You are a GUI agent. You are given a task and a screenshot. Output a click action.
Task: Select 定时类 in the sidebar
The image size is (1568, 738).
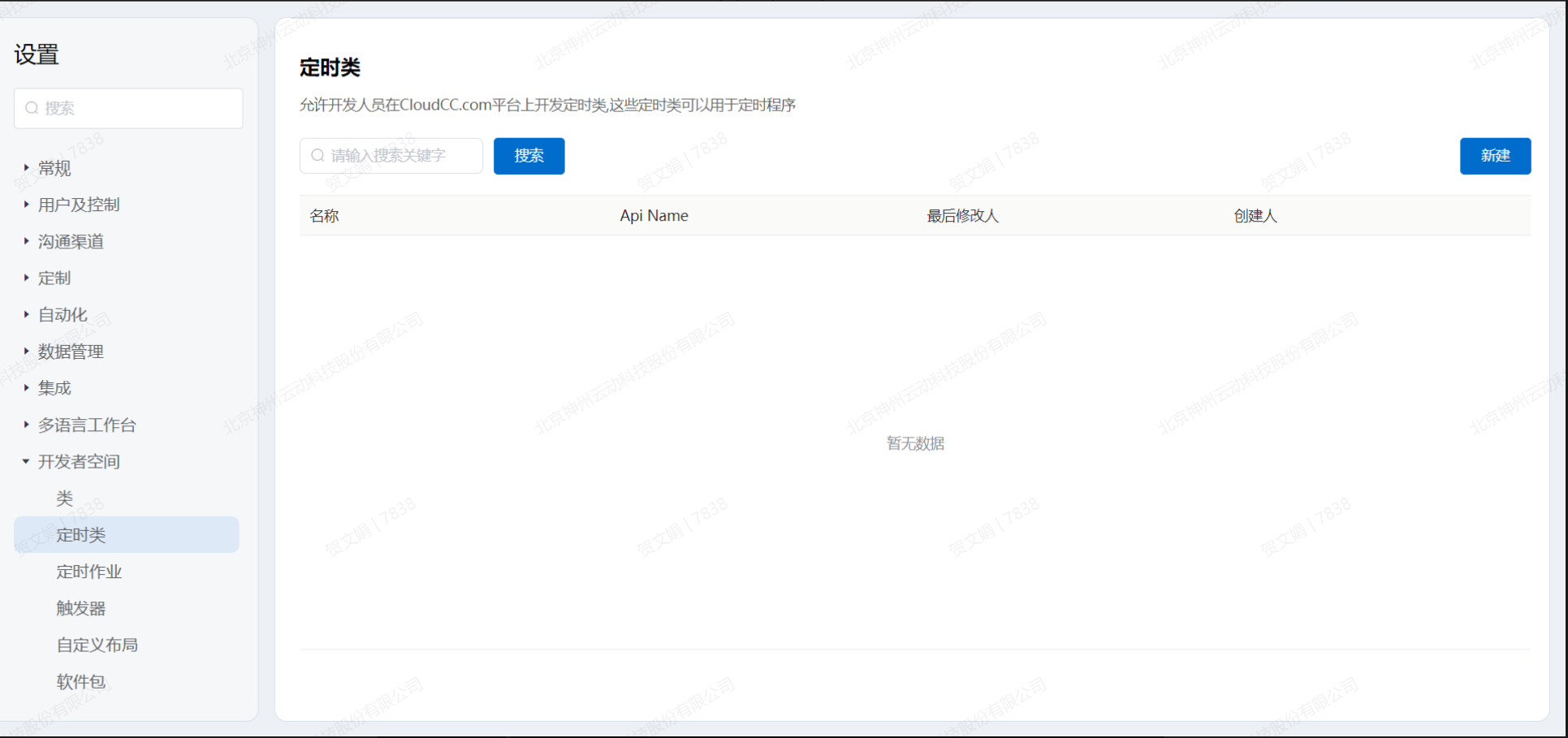(x=81, y=535)
